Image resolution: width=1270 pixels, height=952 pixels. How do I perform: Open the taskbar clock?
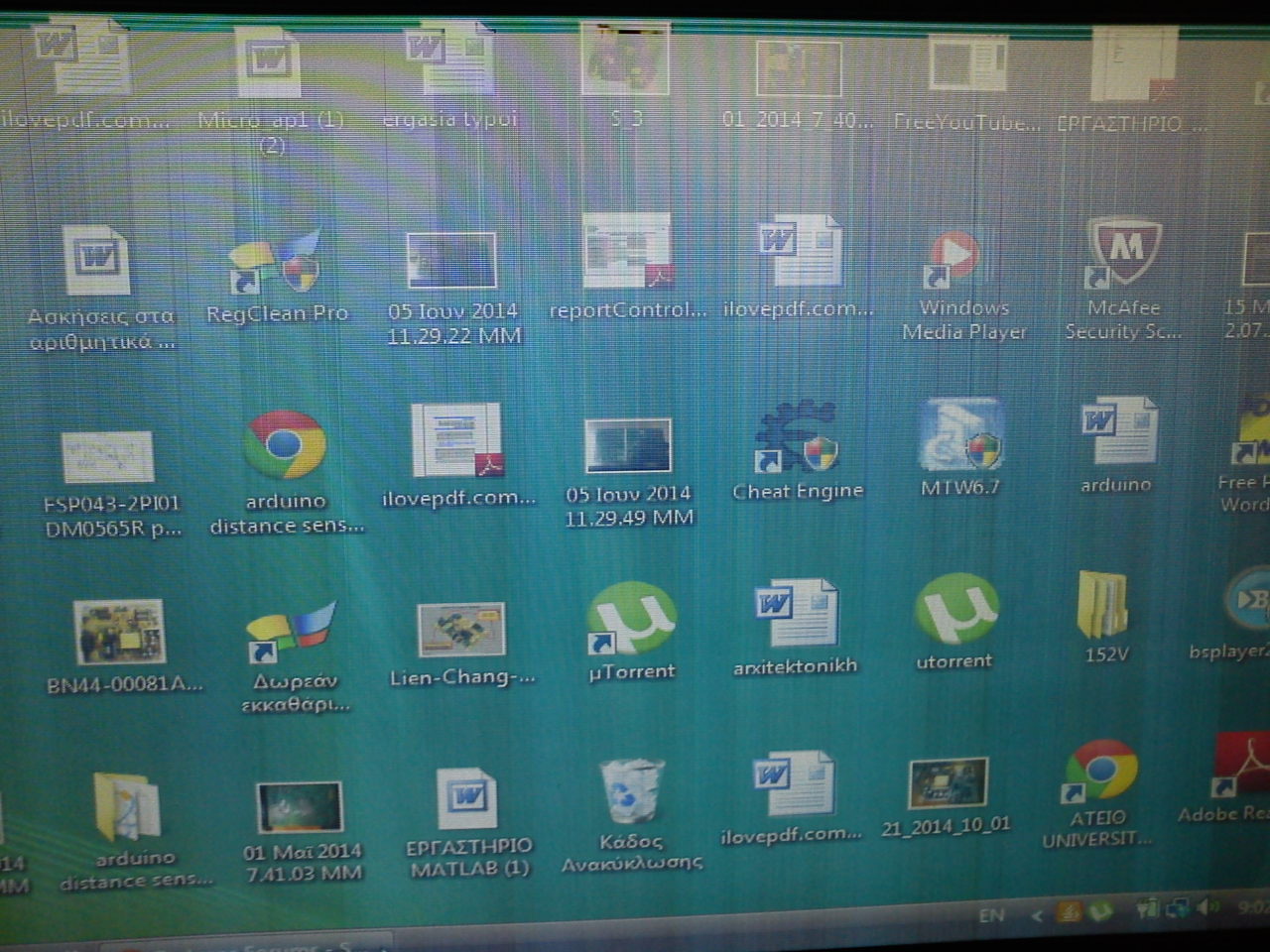tap(1254, 905)
